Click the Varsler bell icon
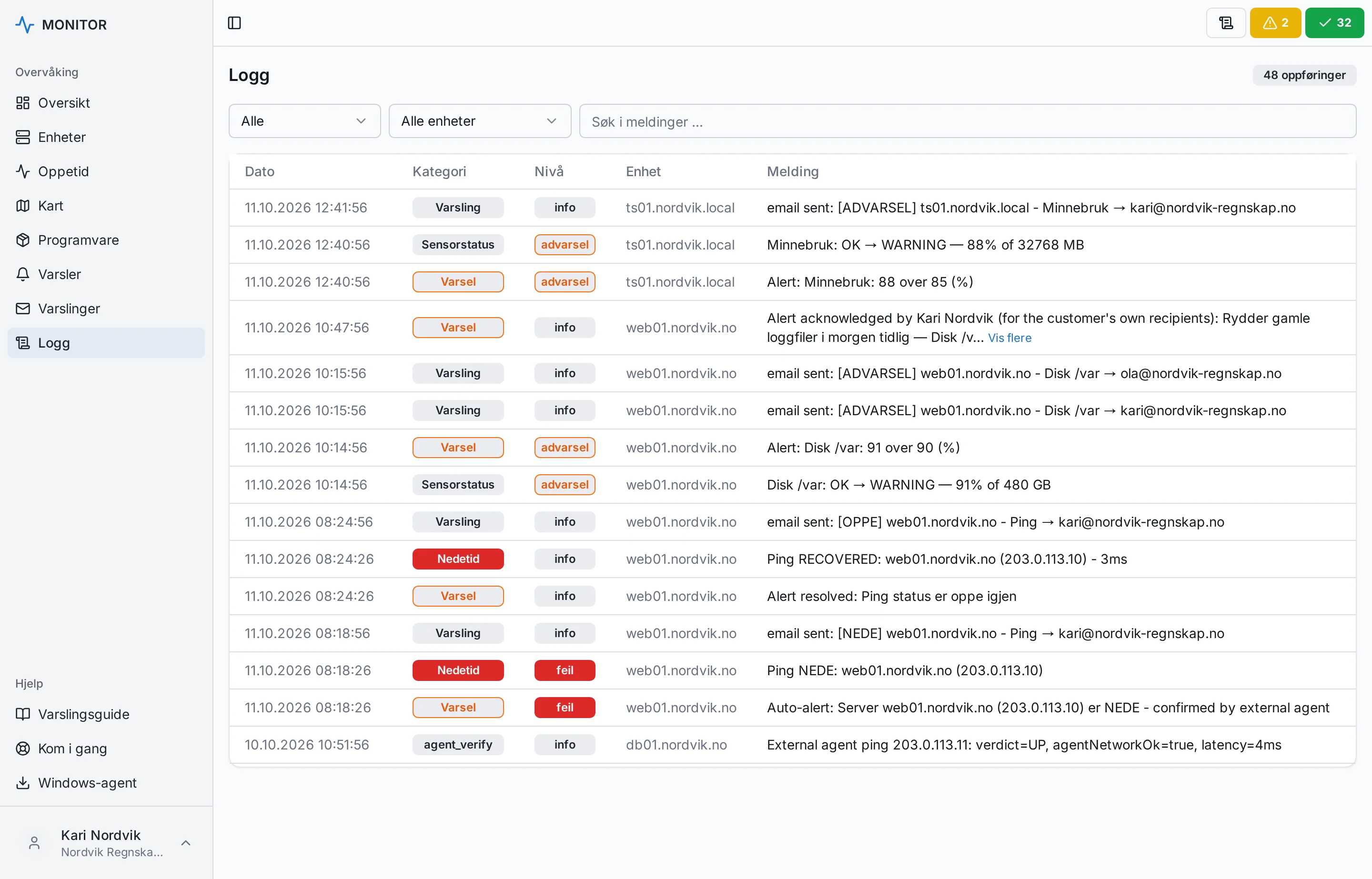The width and height of the screenshot is (1372, 879). (23, 274)
